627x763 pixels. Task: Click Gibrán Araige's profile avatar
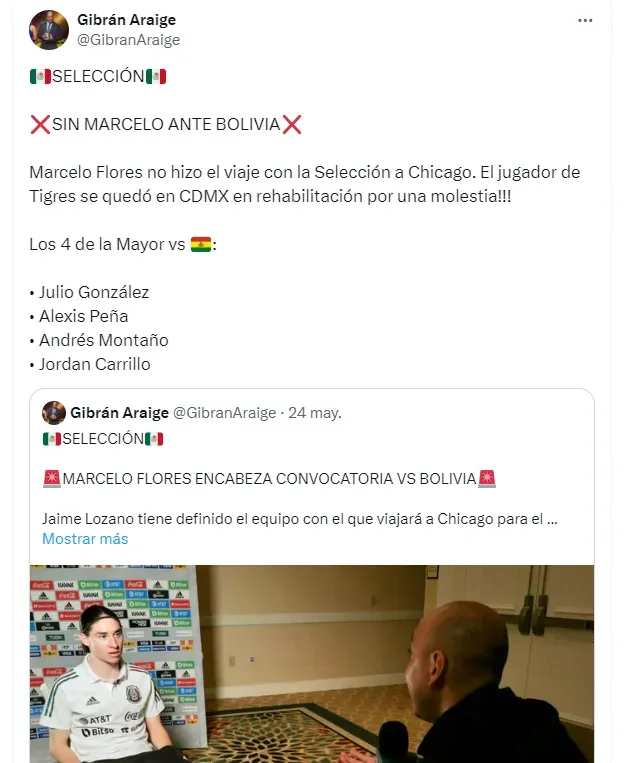(x=49, y=30)
